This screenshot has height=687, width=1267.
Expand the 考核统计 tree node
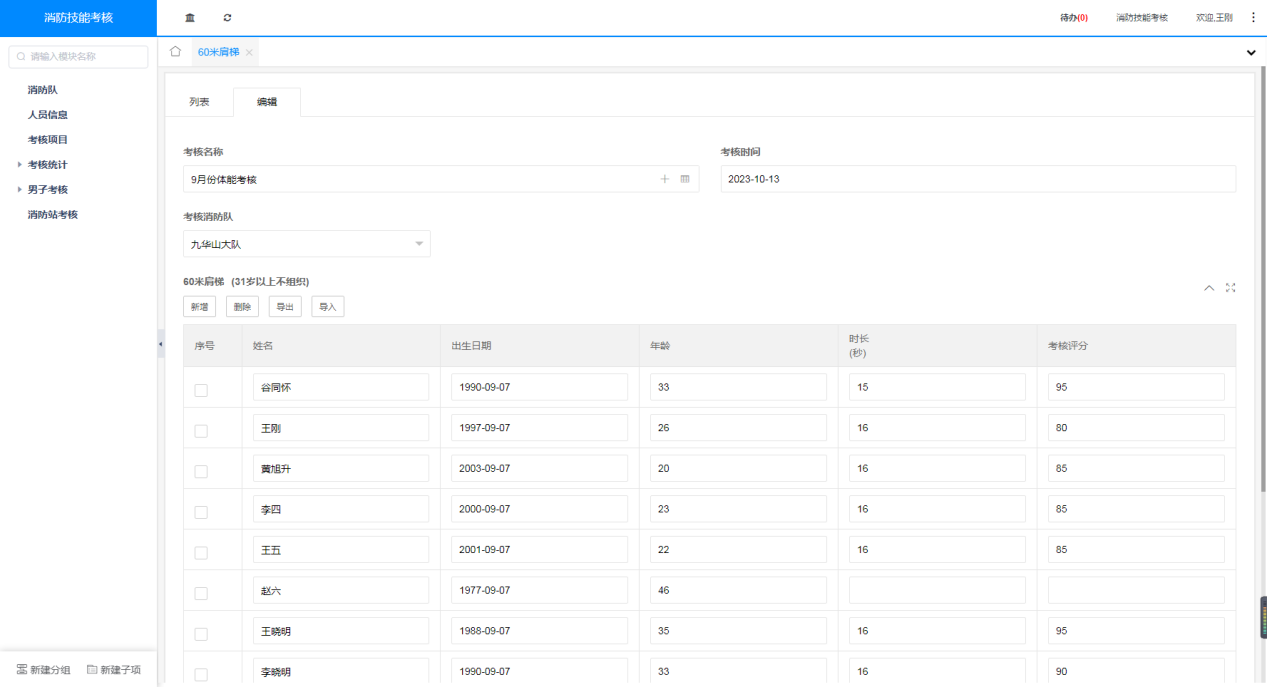(20, 165)
